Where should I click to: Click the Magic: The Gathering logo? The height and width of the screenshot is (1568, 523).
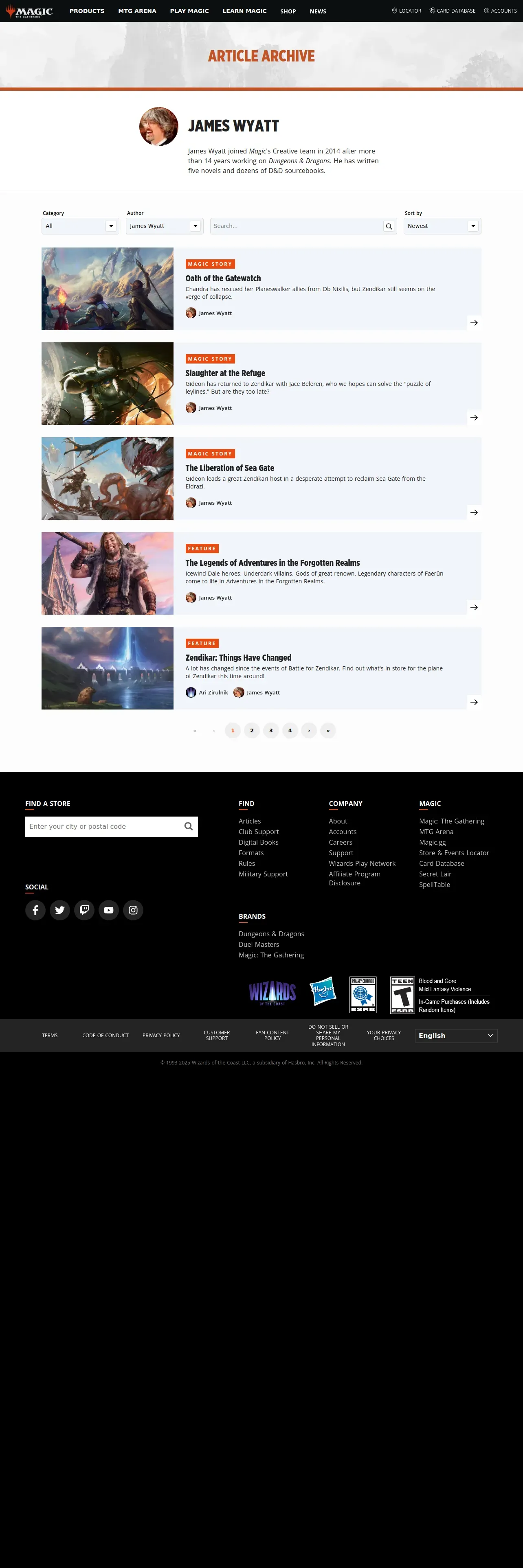coord(29,11)
